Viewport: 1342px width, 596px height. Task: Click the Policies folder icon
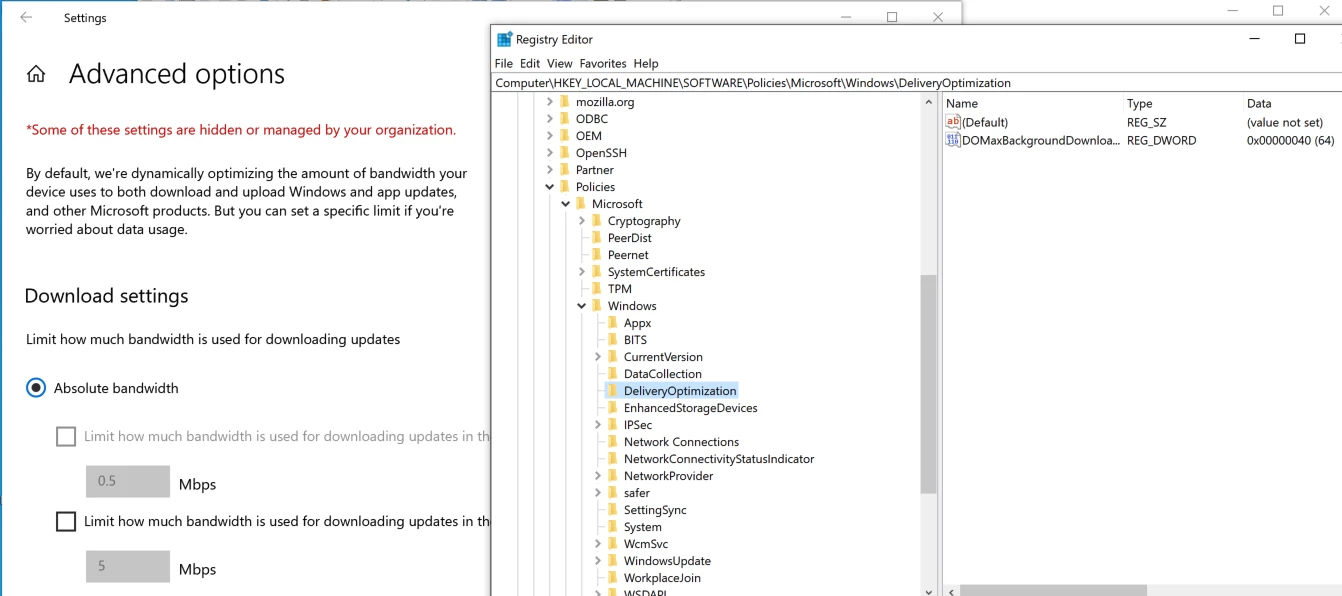(x=565, y=187)
